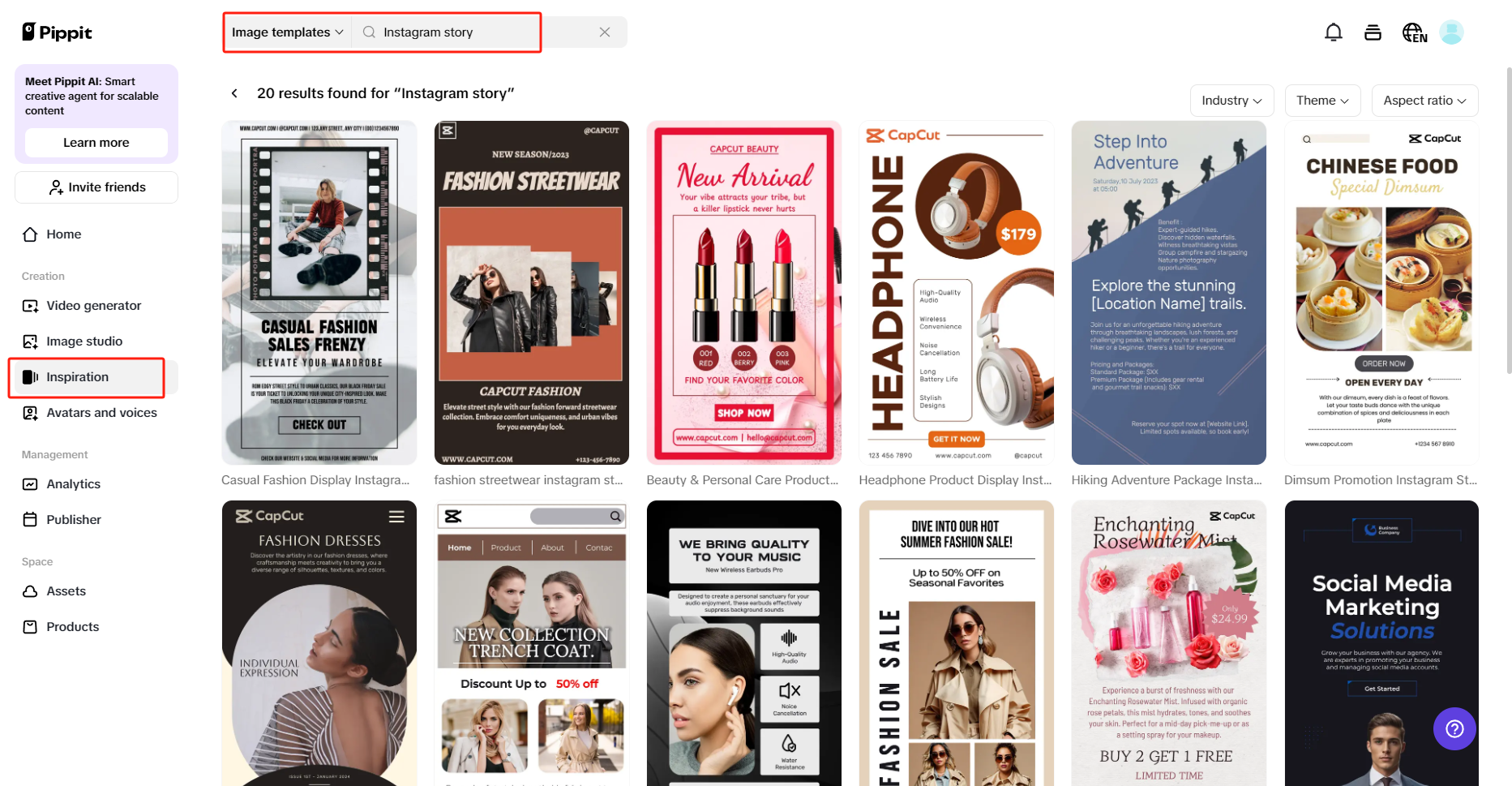Open the Assets library
The image size is (1512, 786).
[x=66, y=591]
